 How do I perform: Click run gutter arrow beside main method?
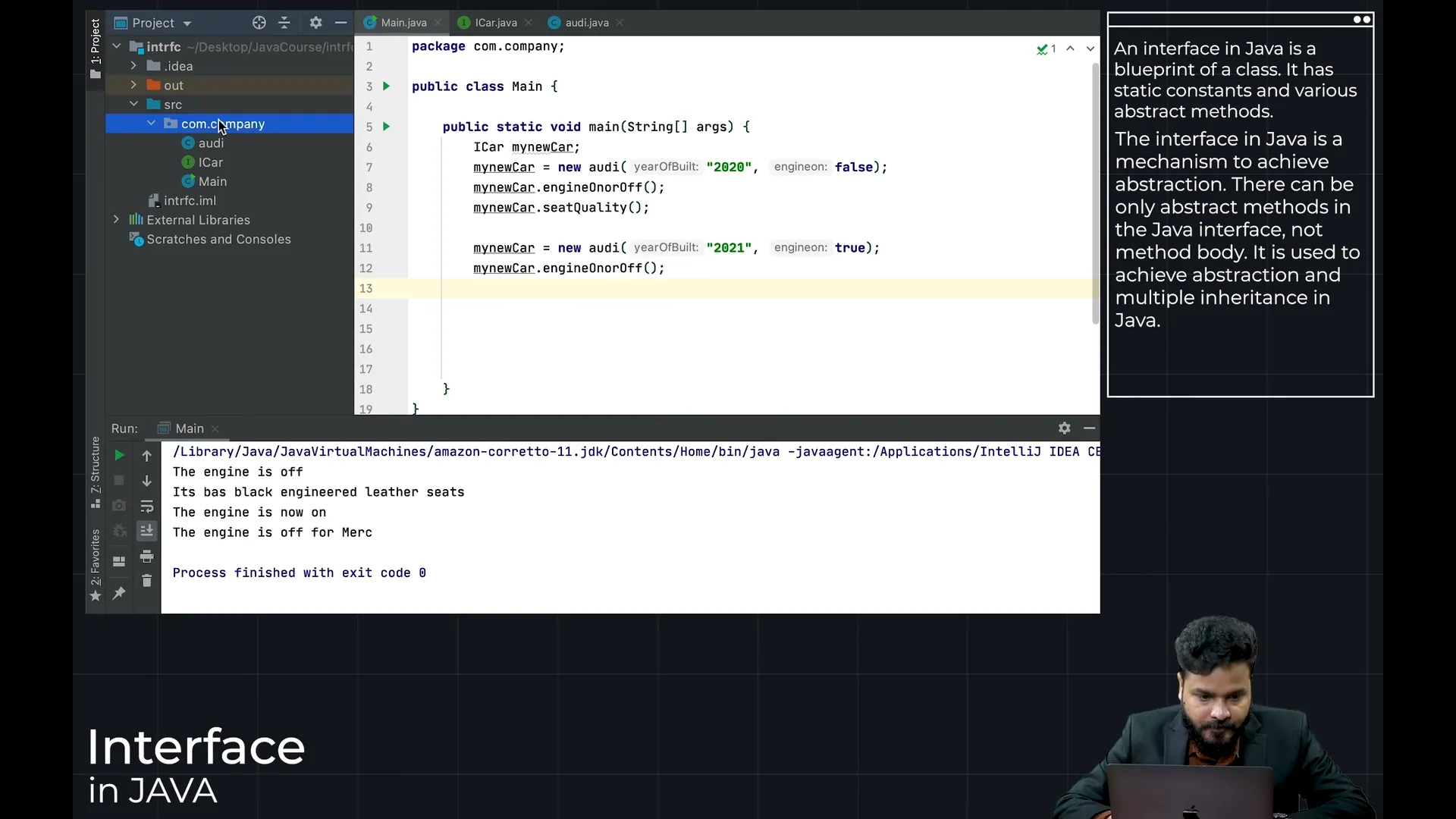point(386,127)
